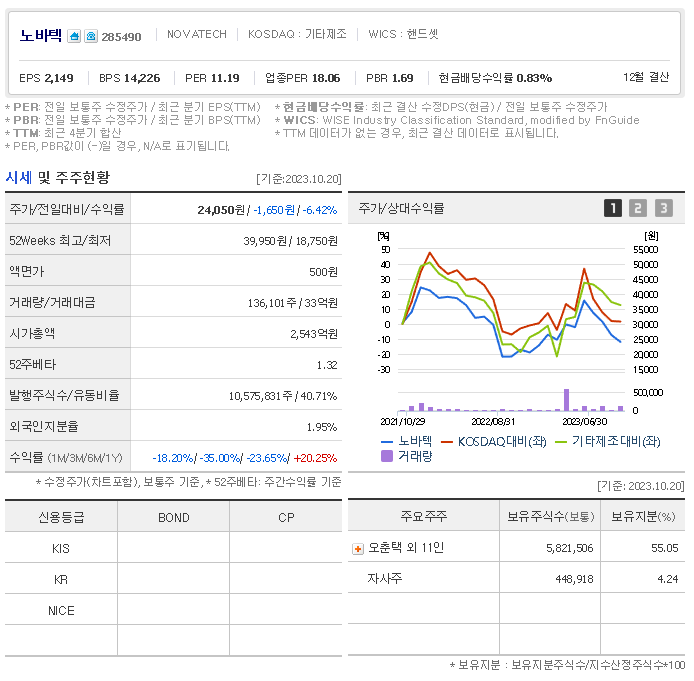Click the KOSDAQ대비(좌) red legend entry
The width and height of the screenshot is (694, 681).
[494, 441]
